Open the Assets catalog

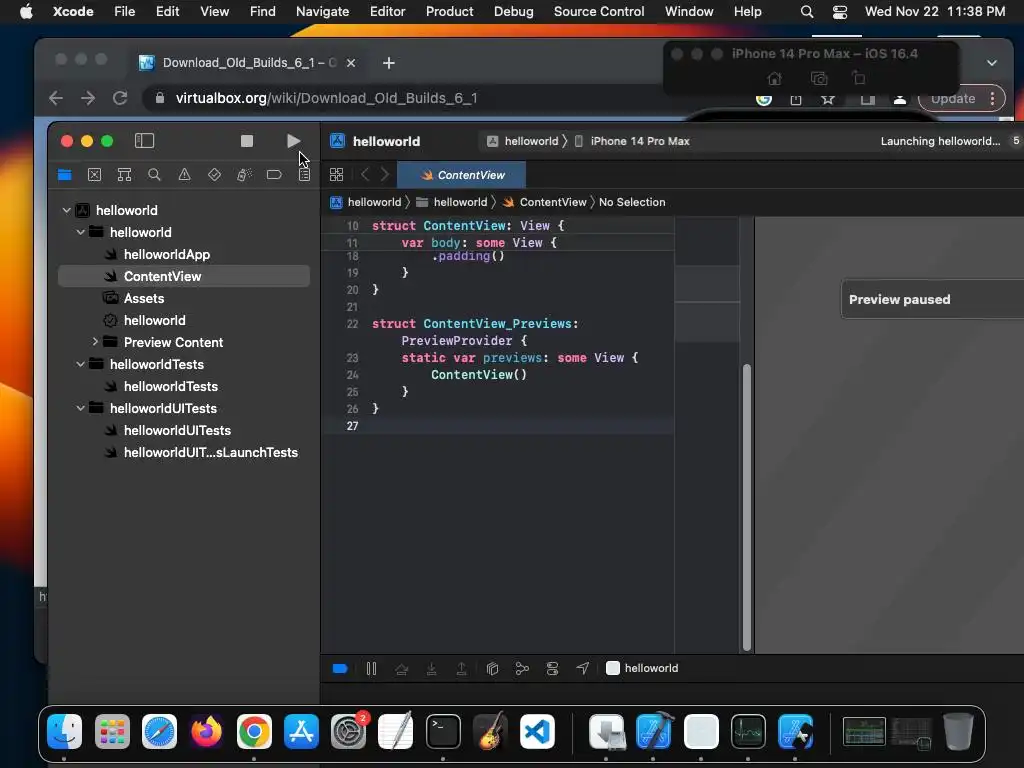(x=144, y=298)
